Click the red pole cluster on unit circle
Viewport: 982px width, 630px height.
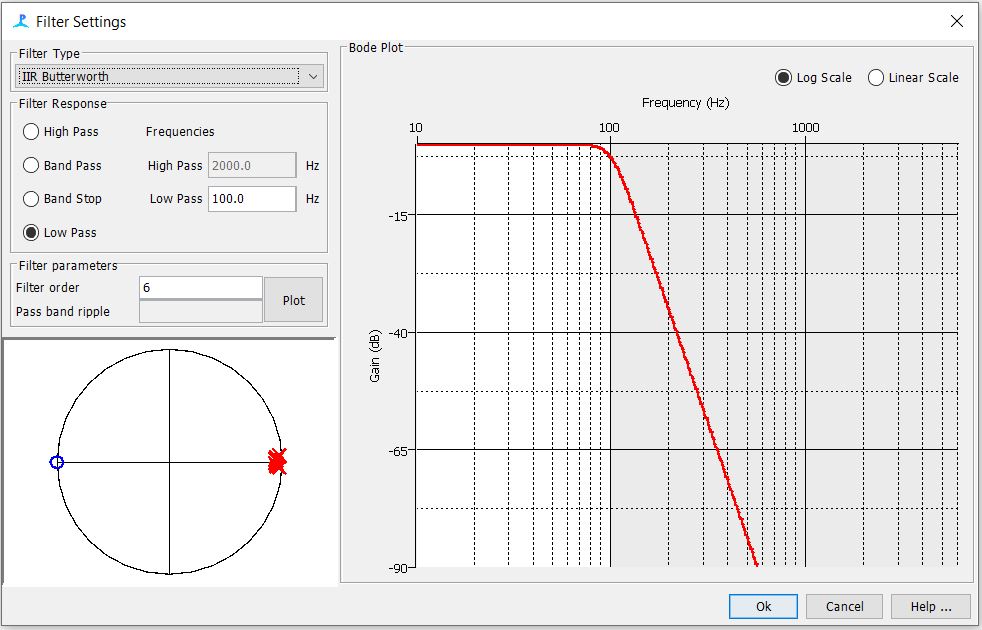277,461
